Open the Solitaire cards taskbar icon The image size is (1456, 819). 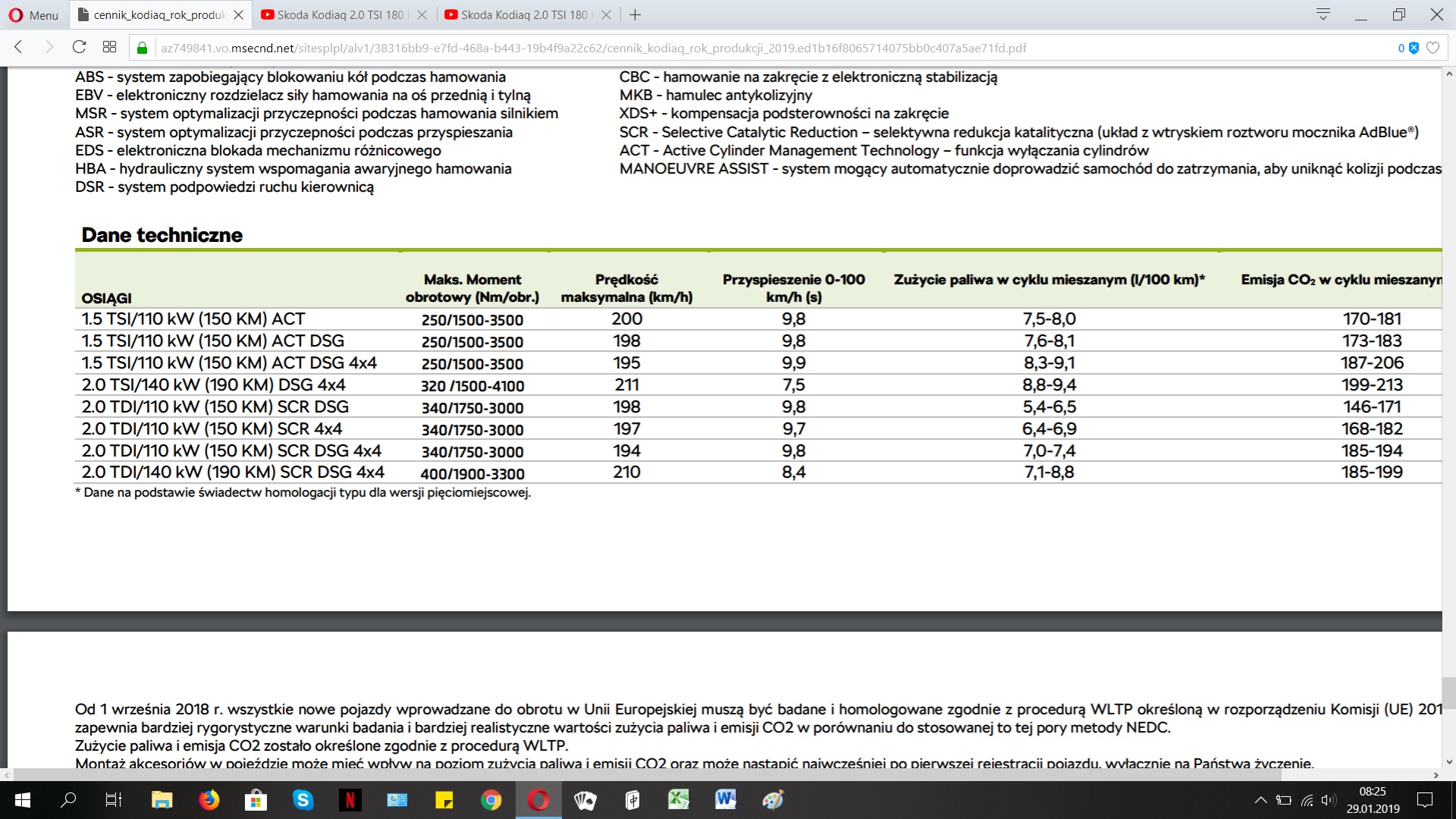coord(585,800)
